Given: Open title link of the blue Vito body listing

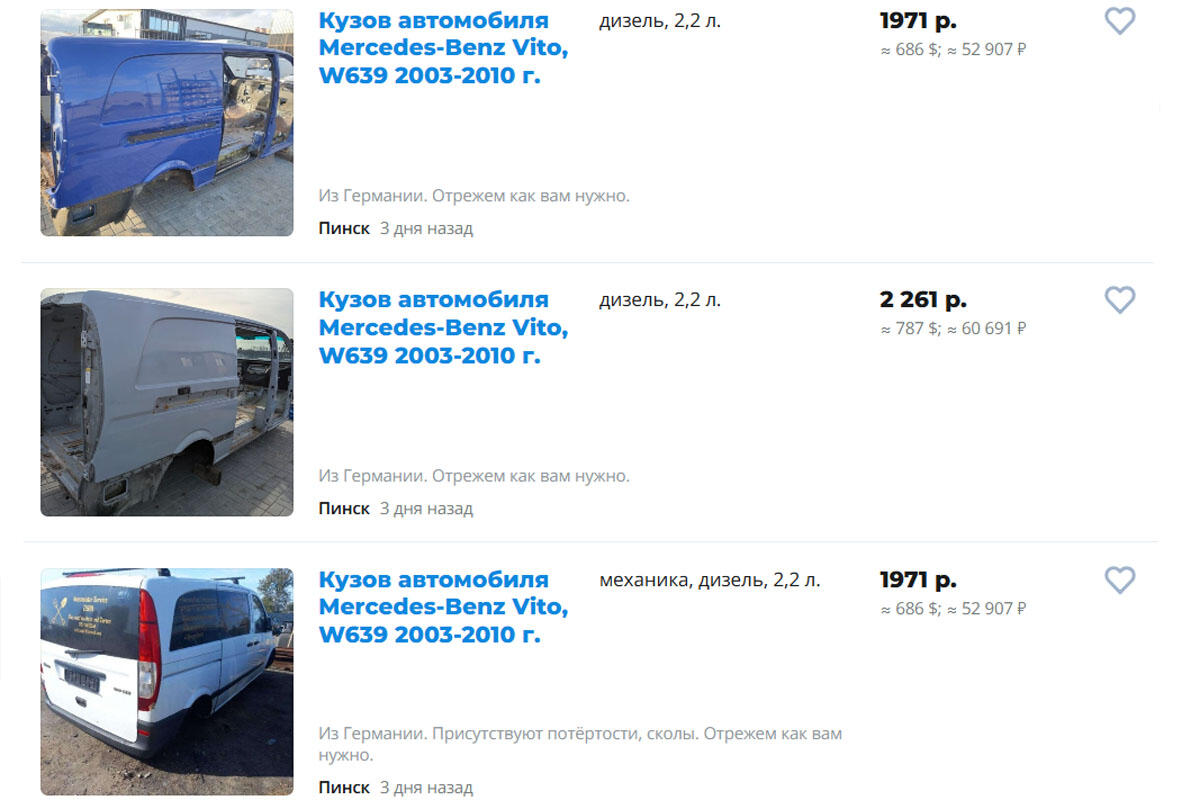Looking at the screenshot, I should coord(443,48).
